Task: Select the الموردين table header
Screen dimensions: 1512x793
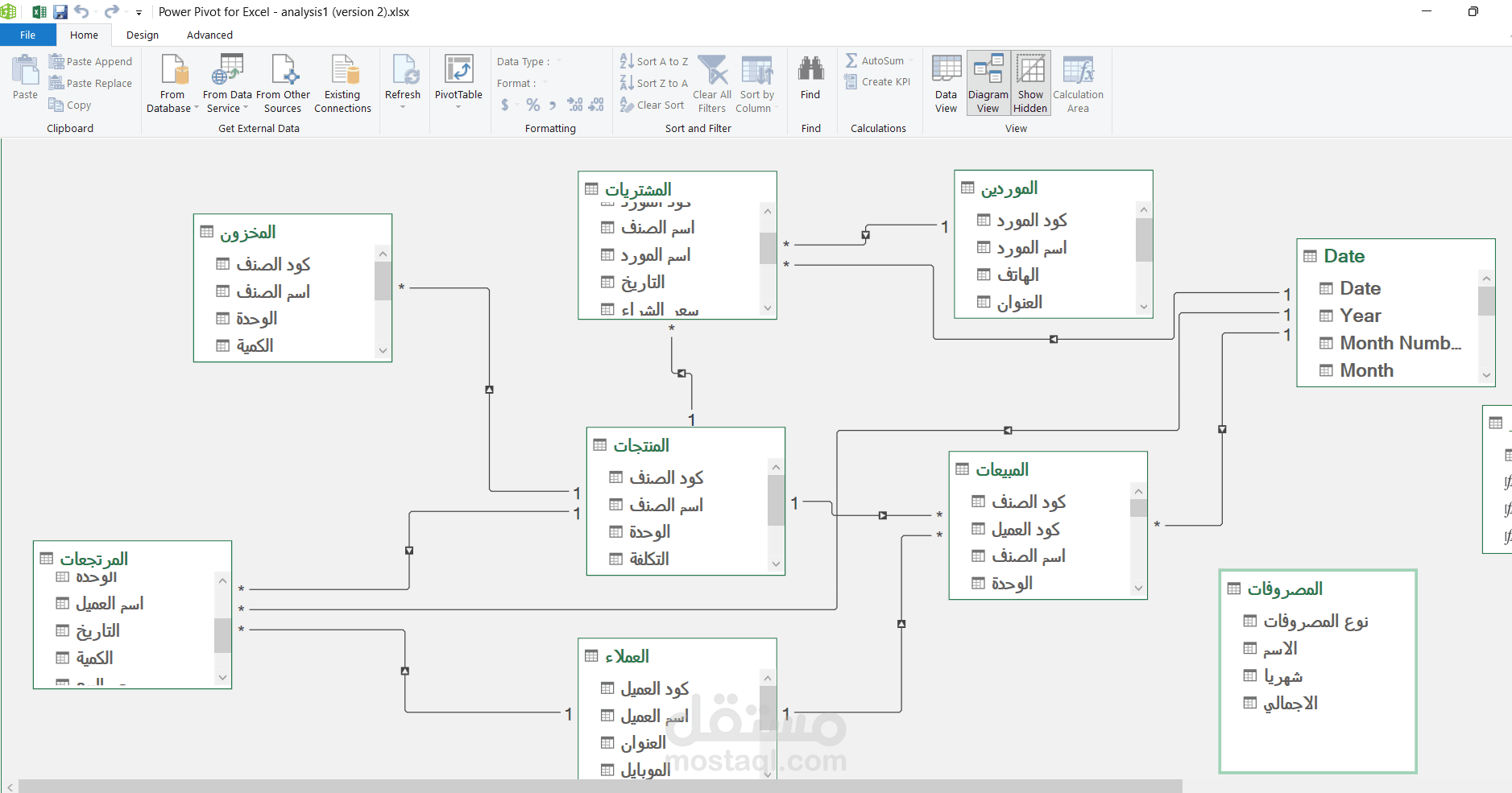Action: pos(1054,188)
